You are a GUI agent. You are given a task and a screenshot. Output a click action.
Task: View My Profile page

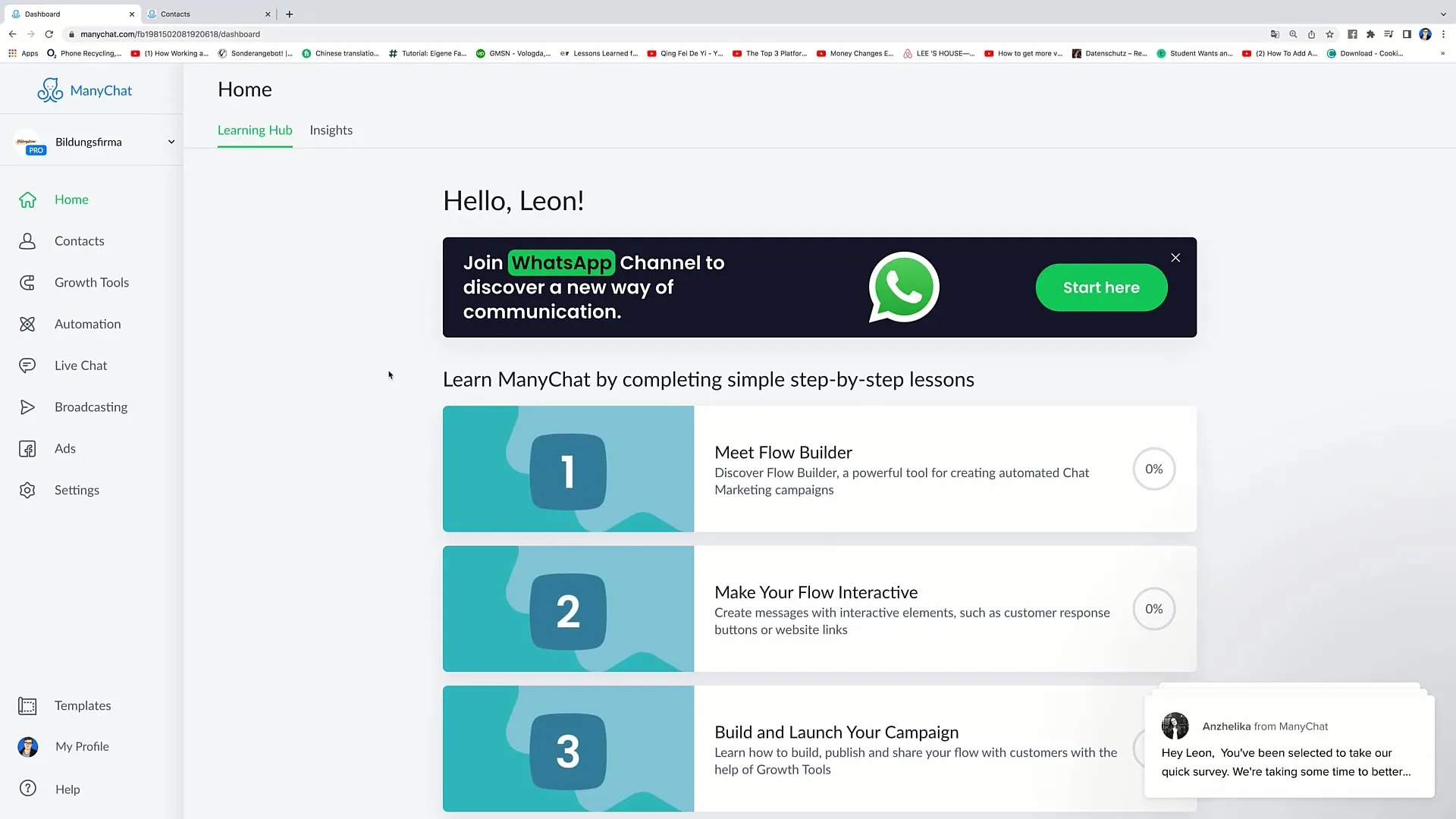(x=82, y=746)
